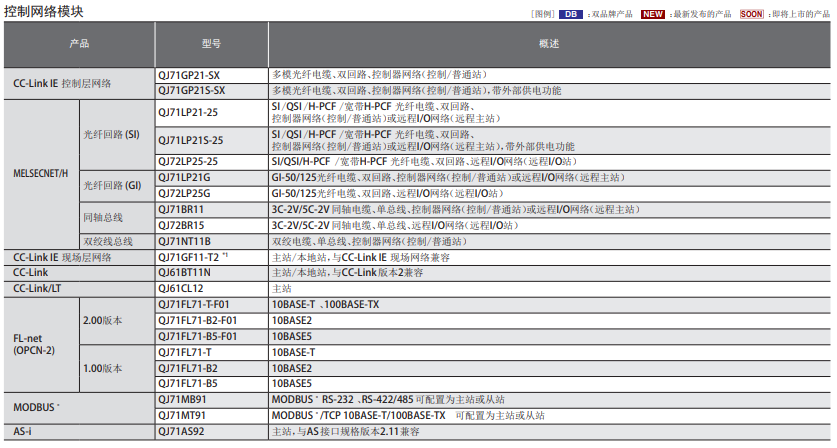Select the 控制网络模块 title
The height and width of the screenshot is (448, 837).
coord(44,11)
